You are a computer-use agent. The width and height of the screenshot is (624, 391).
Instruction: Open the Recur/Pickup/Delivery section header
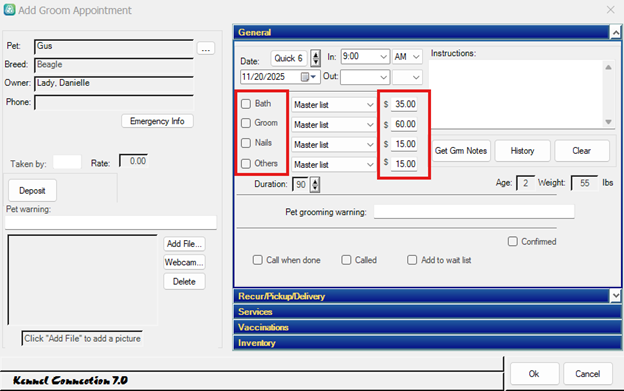pyautogui.click(x=422, y=296)
